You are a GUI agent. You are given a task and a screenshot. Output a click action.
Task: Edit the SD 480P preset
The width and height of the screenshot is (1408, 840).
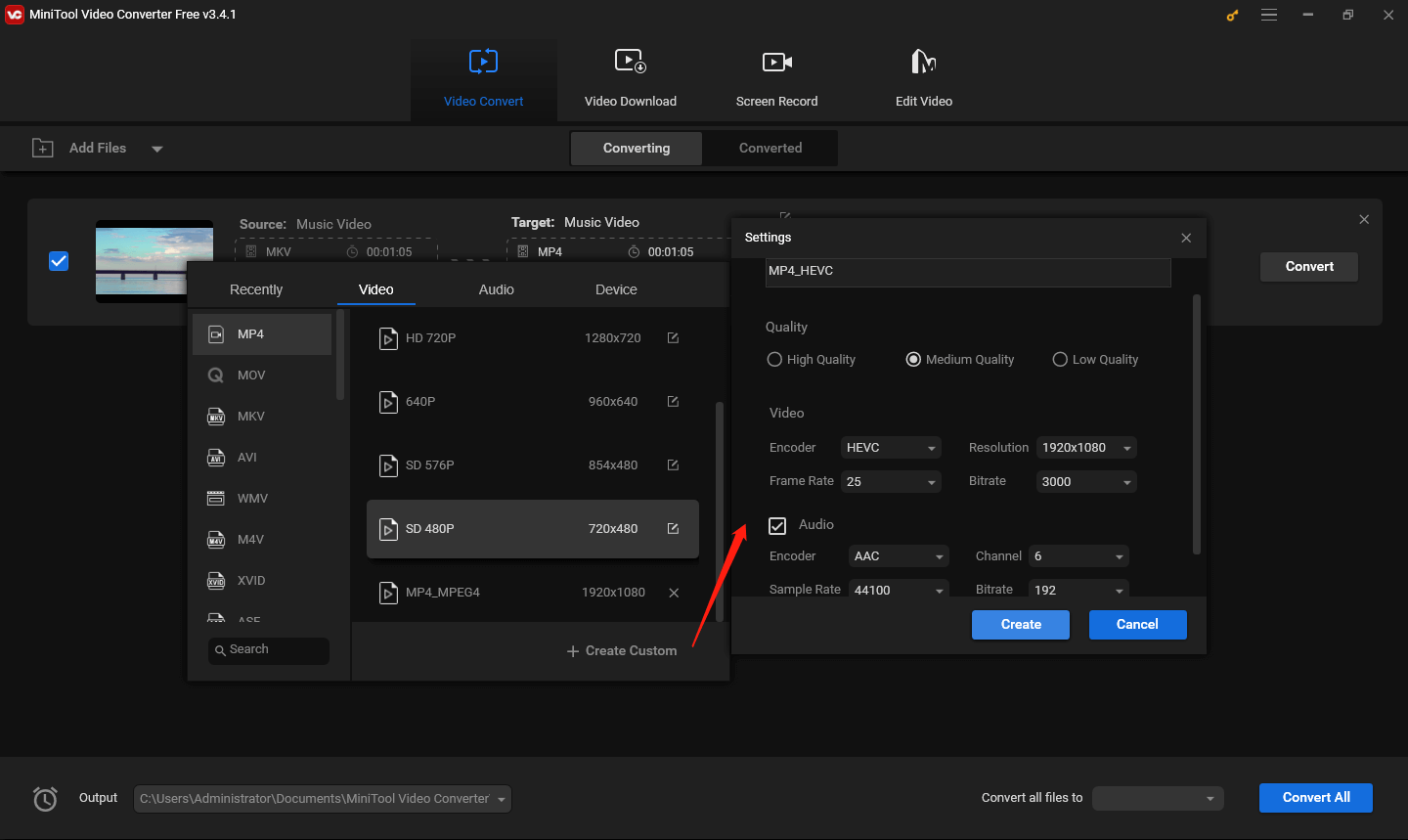pos(673,528)
